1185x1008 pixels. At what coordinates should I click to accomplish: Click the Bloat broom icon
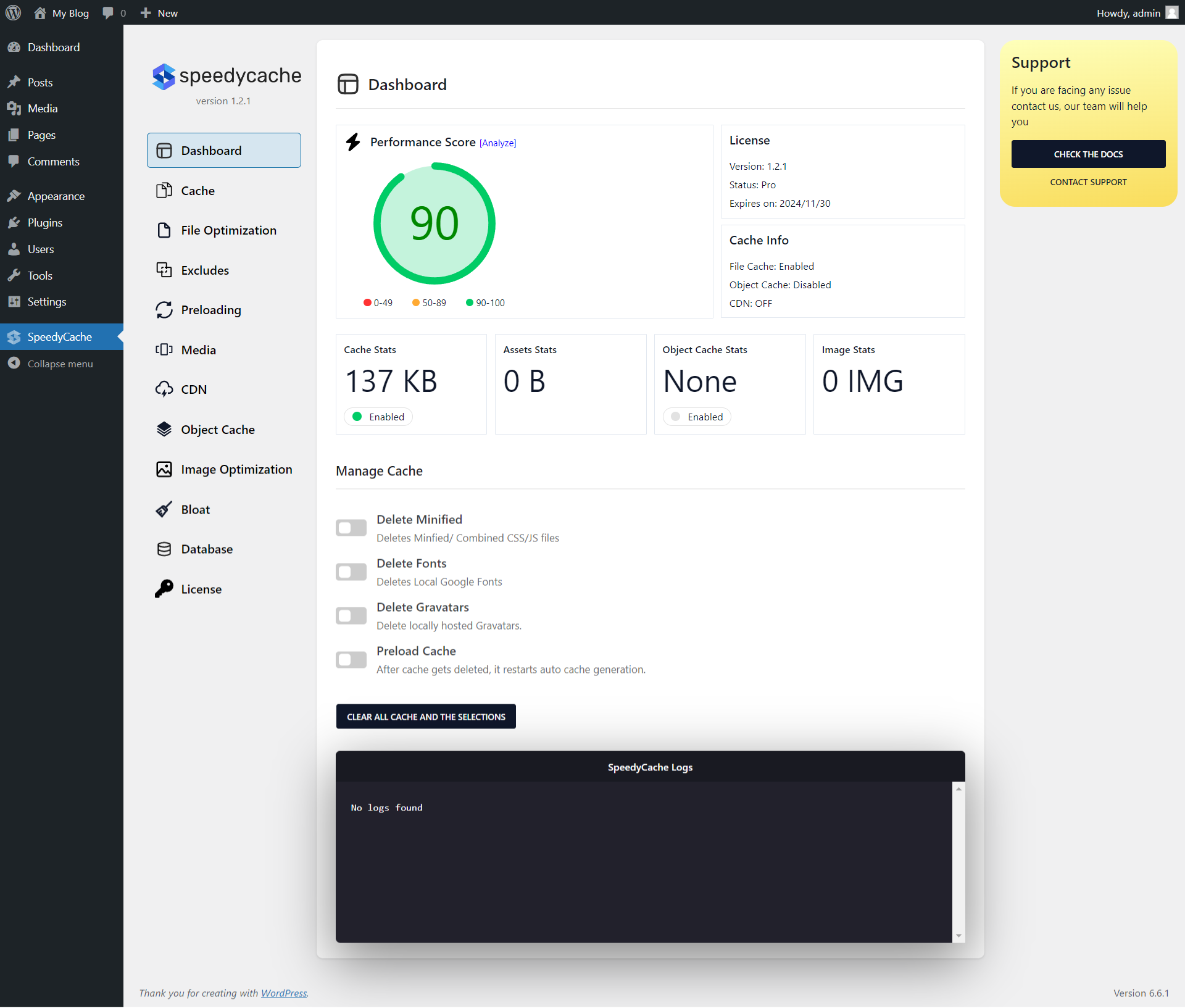[164, 509]
